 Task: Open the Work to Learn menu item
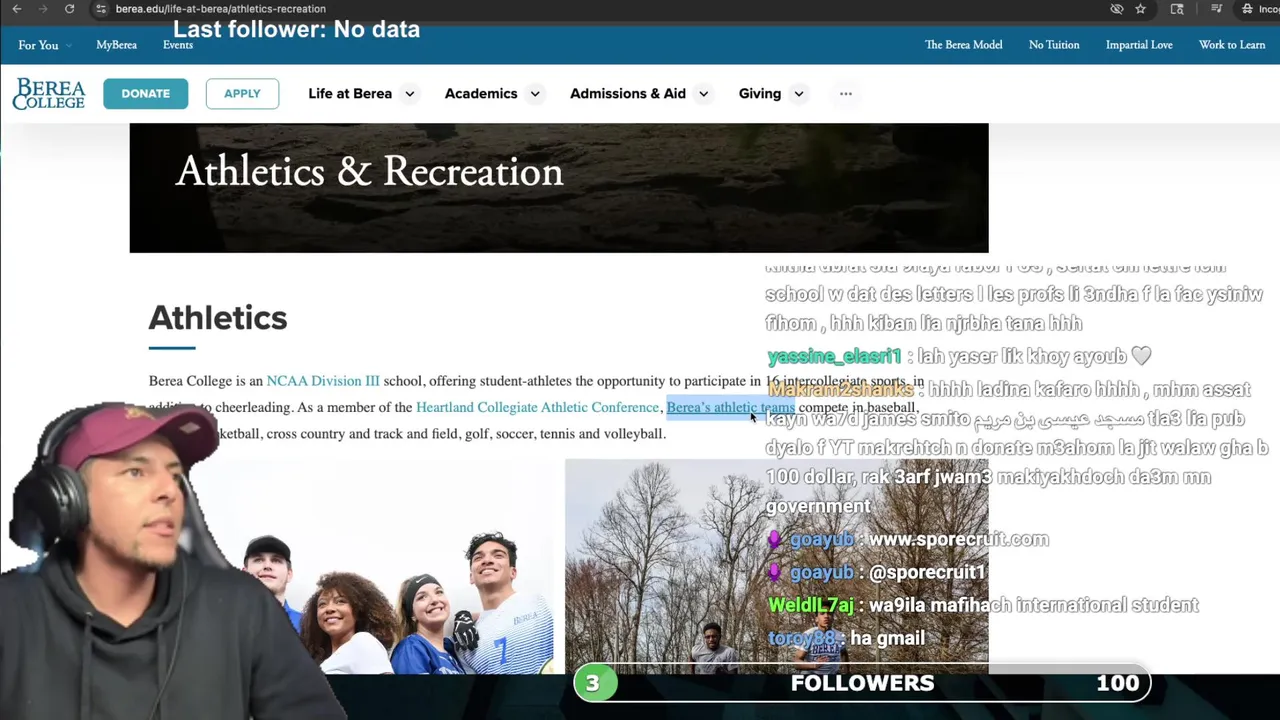click(x=1232, y=45)
